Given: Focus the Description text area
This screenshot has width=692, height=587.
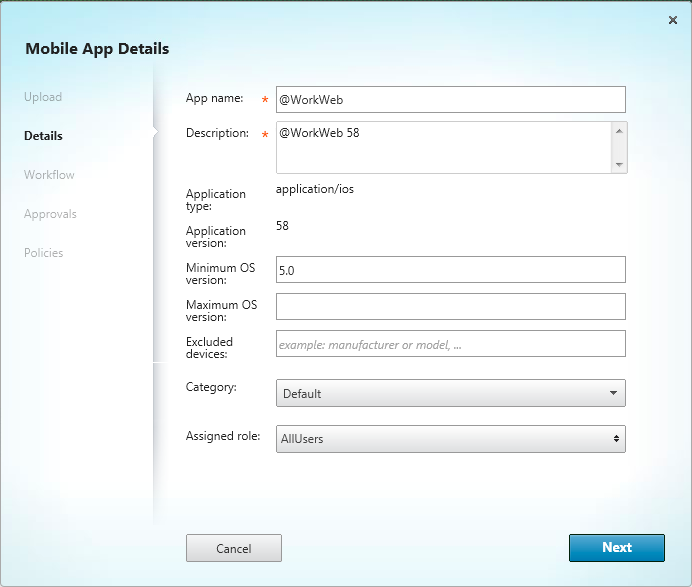Looking at the screenshot, I should (x=442, y=147).
